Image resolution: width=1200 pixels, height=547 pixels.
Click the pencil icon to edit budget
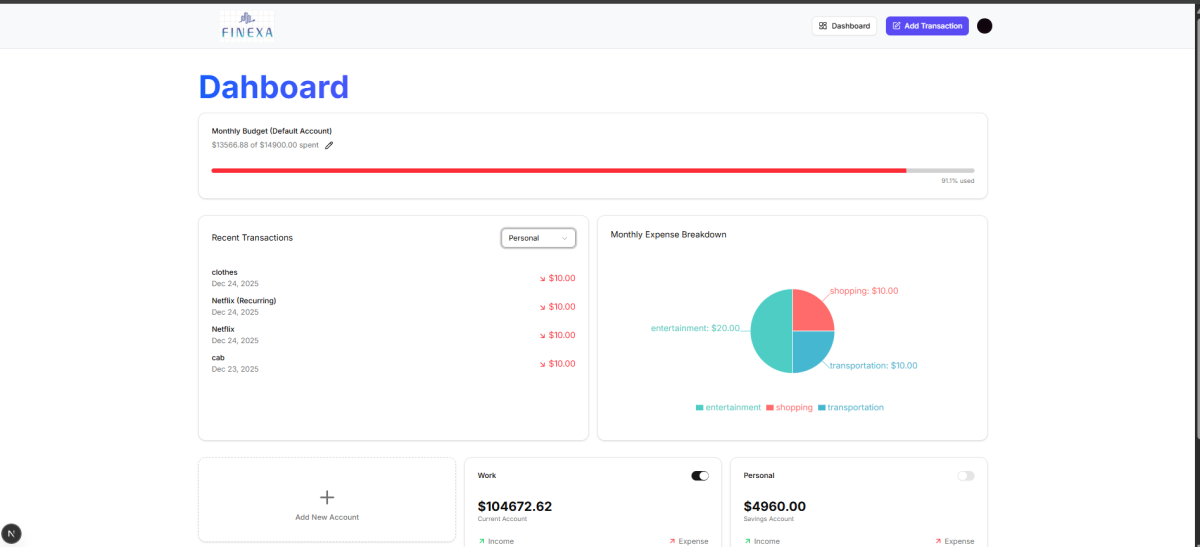pyautogui.click(x=329, y=145)
